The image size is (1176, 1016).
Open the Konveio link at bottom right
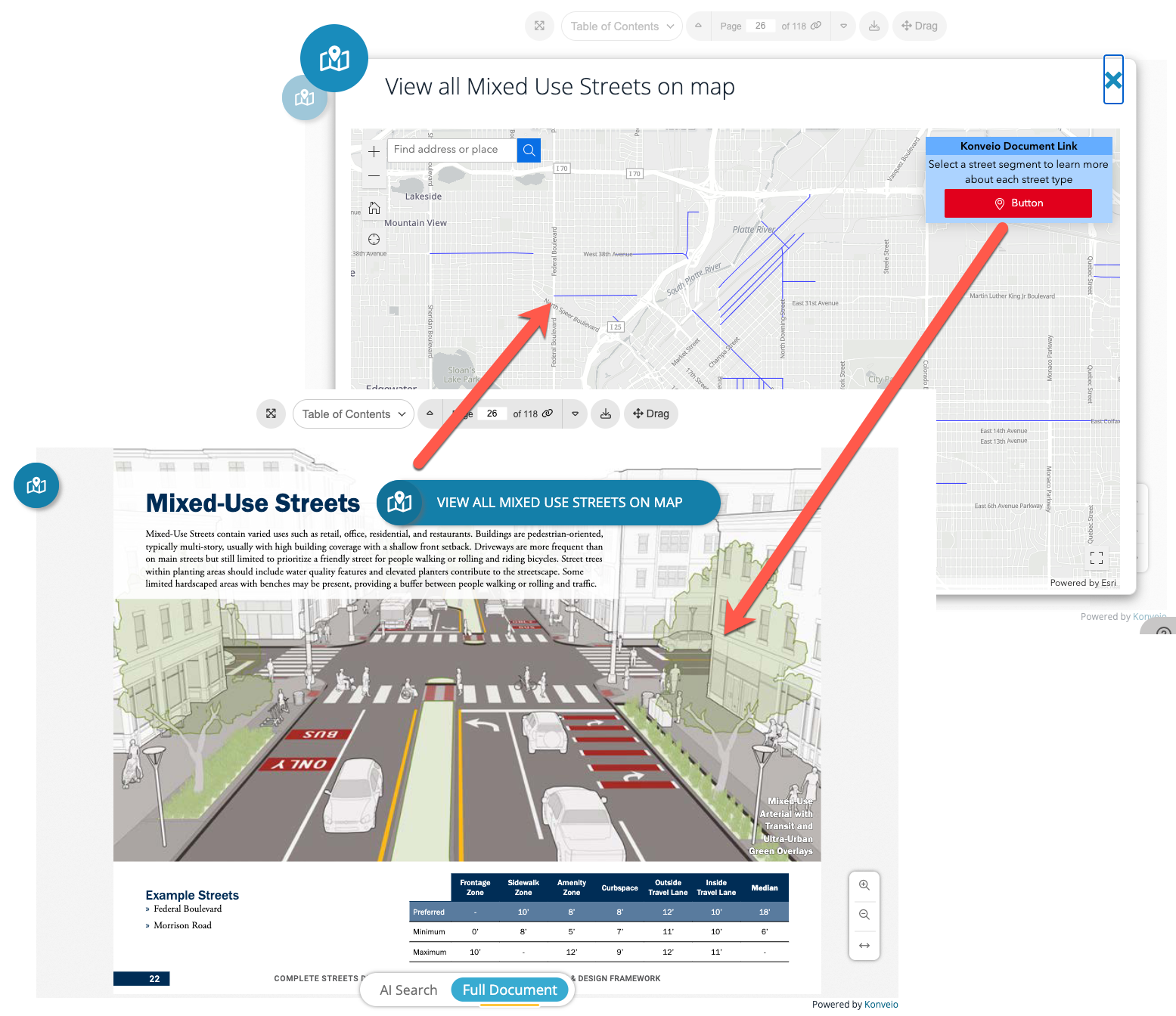pos(880,1004)
